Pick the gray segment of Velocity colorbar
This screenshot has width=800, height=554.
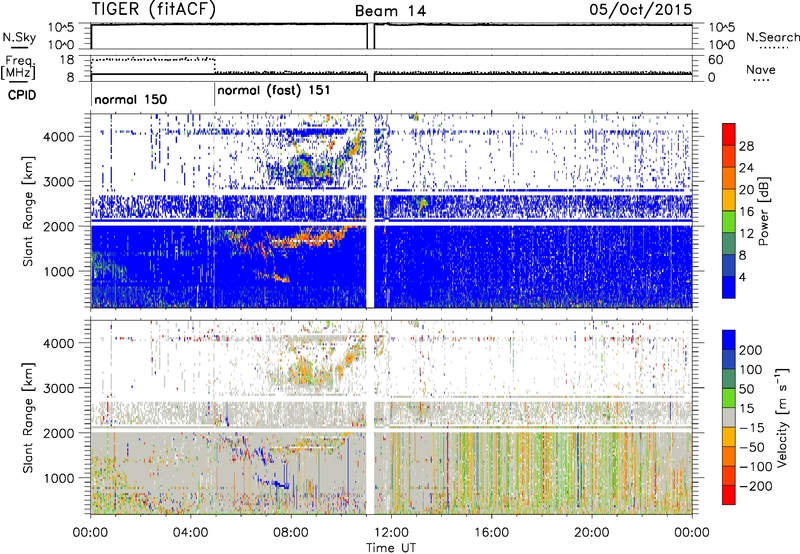click(x=729, y=418)
